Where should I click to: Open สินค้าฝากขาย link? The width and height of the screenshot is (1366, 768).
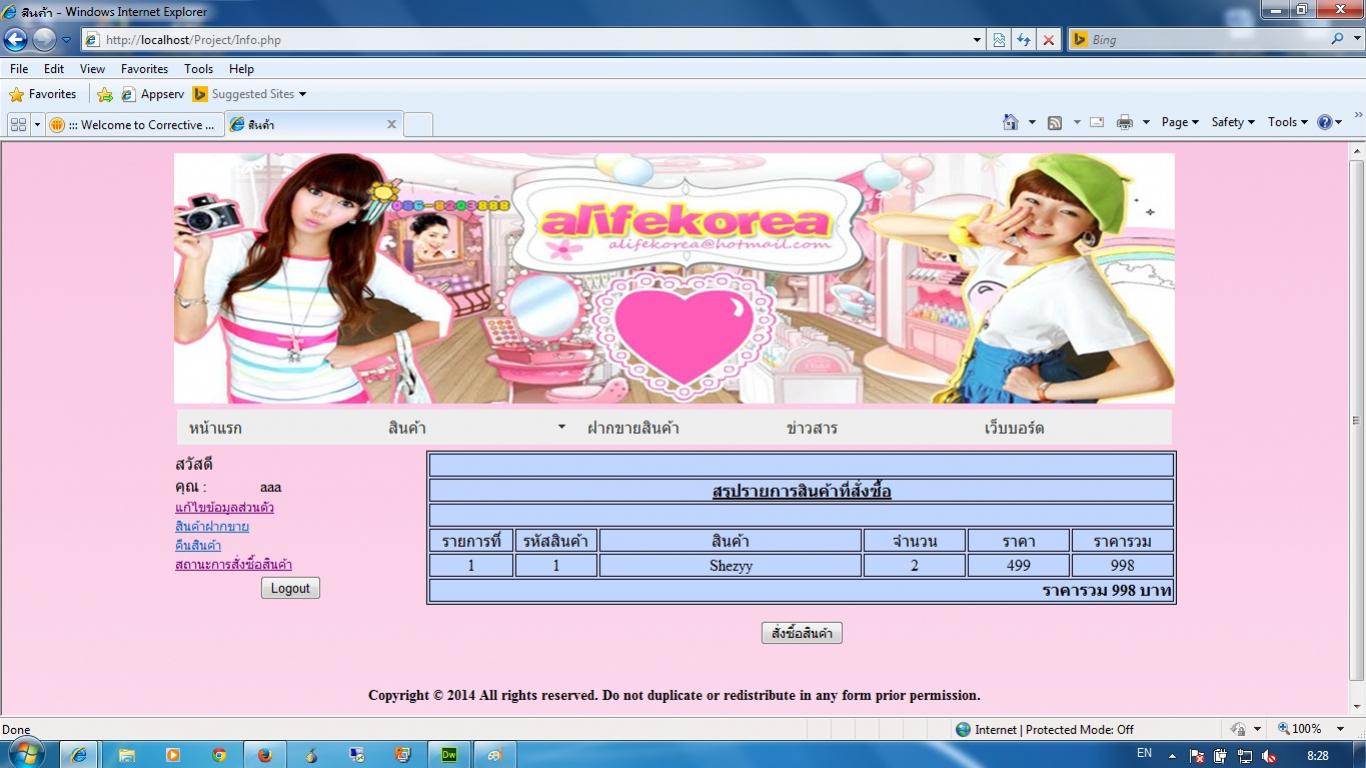click(x=212, y=526)
